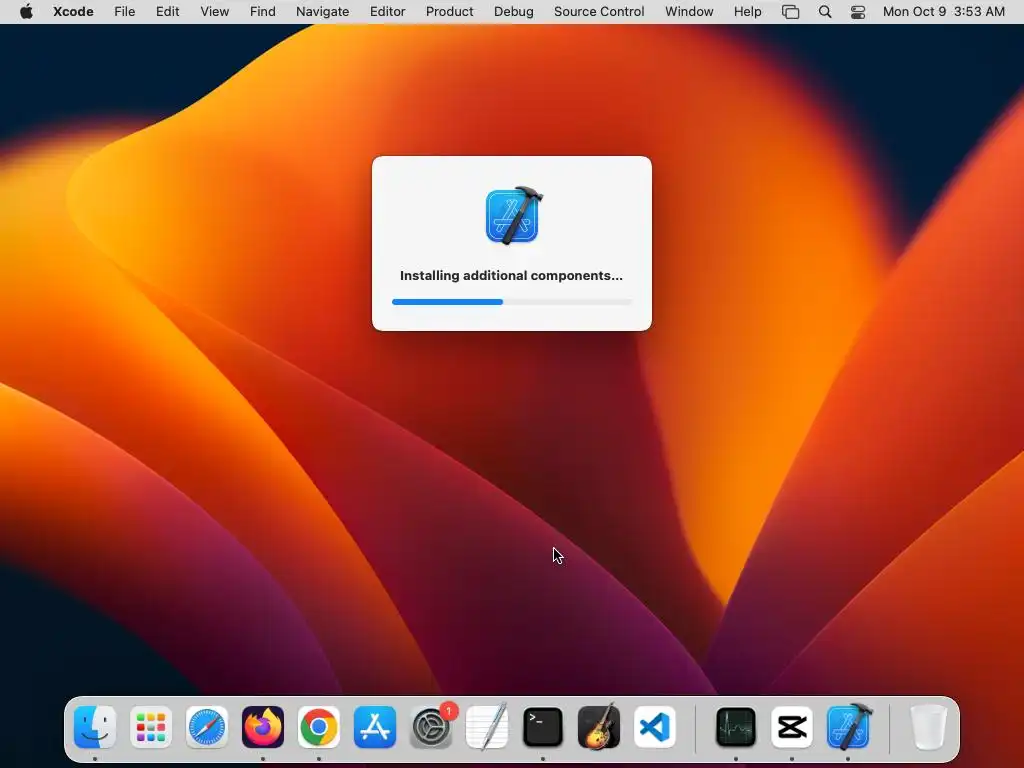Open Google Chrome in the Dock
The height and width of the screenshot is (768, 1024).
319,727
